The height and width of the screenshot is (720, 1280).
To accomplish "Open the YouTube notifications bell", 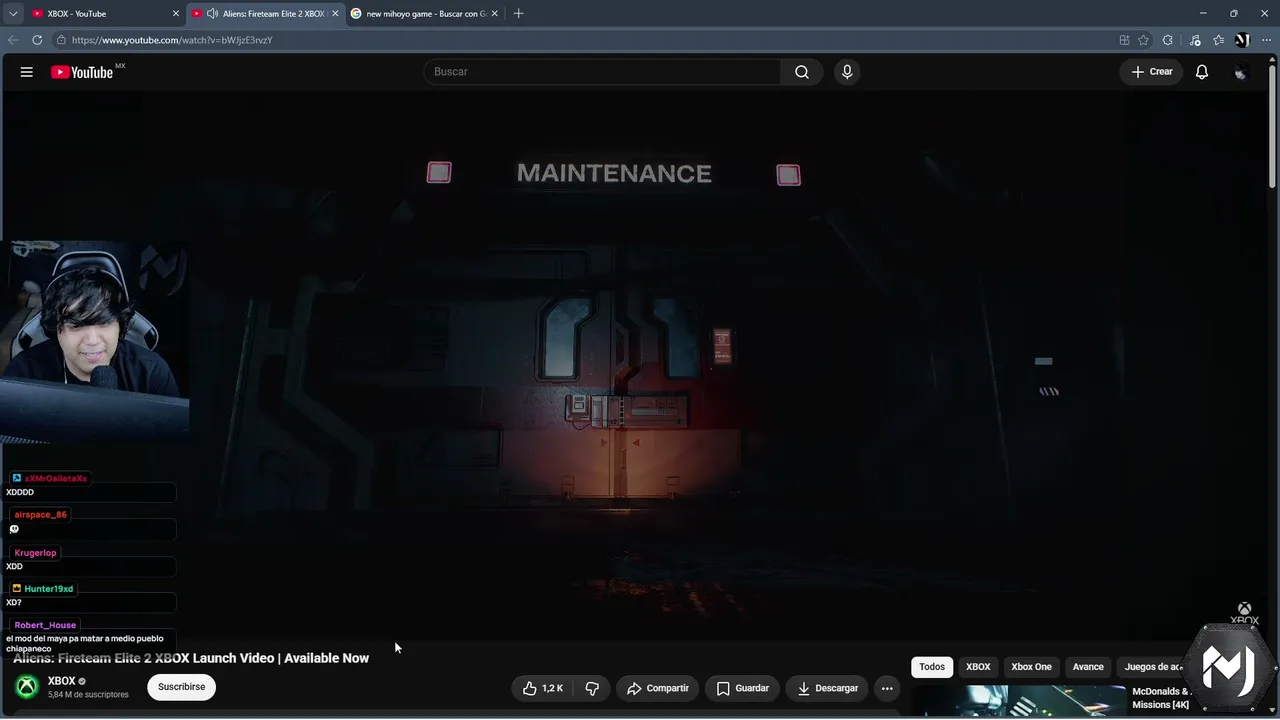I will pos(1202,72).
